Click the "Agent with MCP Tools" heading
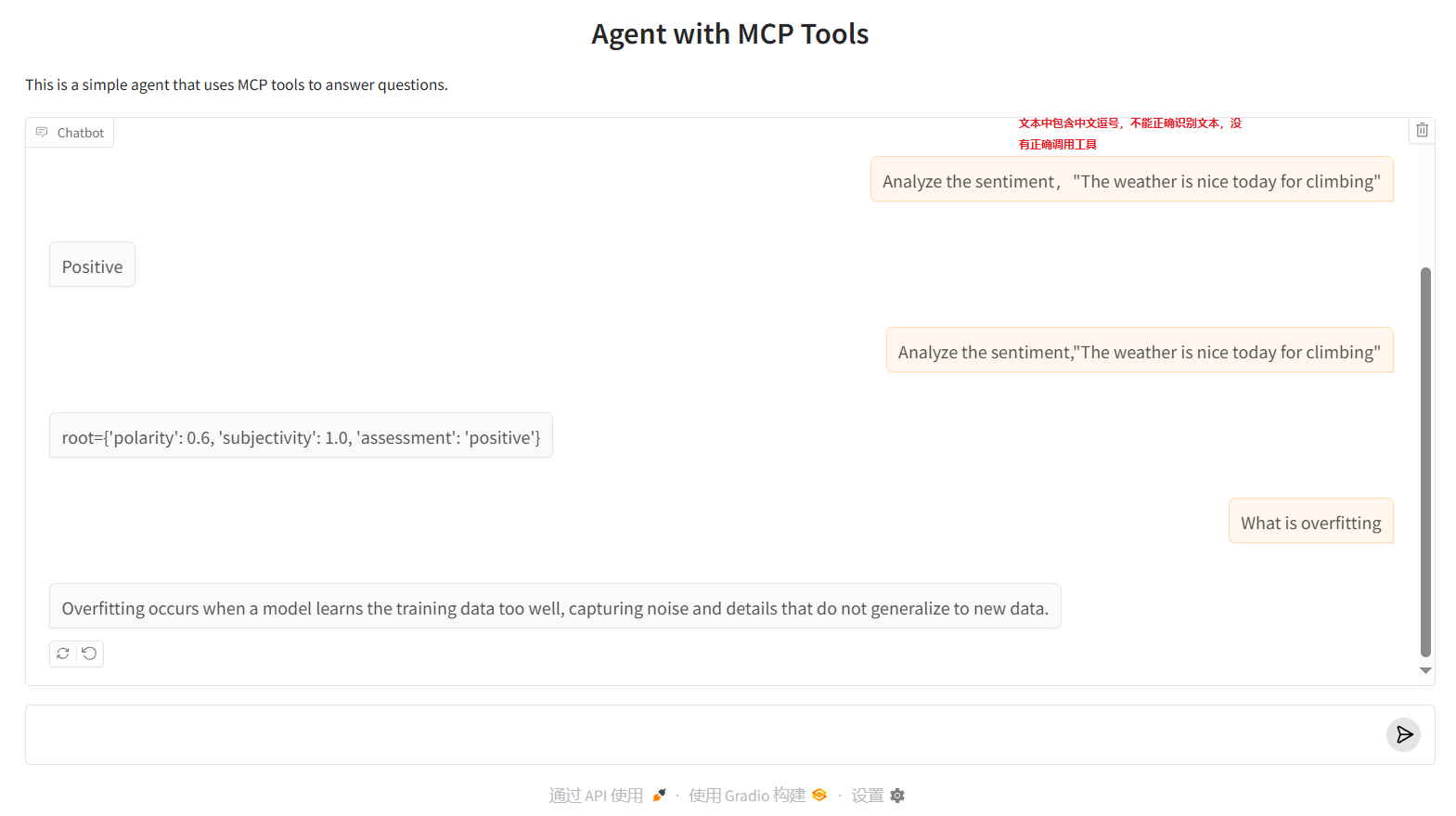Viewport: 1456px width, 816px height. (730, 34)
